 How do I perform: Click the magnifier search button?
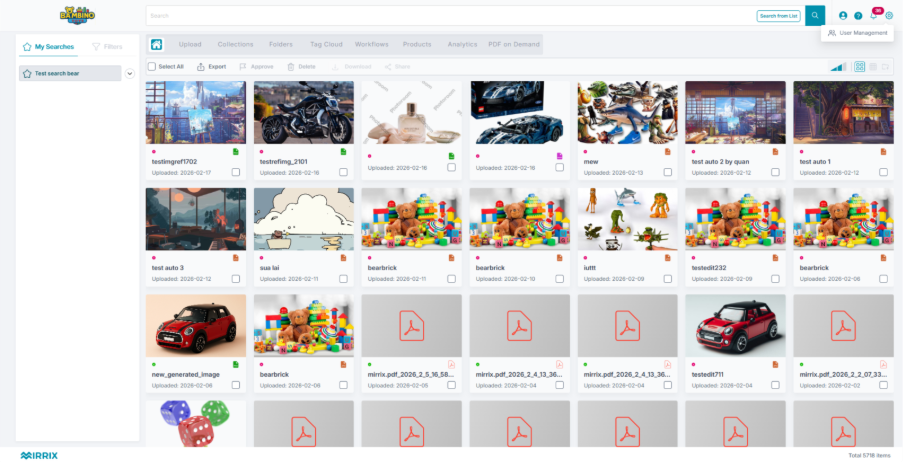(814, 16)
